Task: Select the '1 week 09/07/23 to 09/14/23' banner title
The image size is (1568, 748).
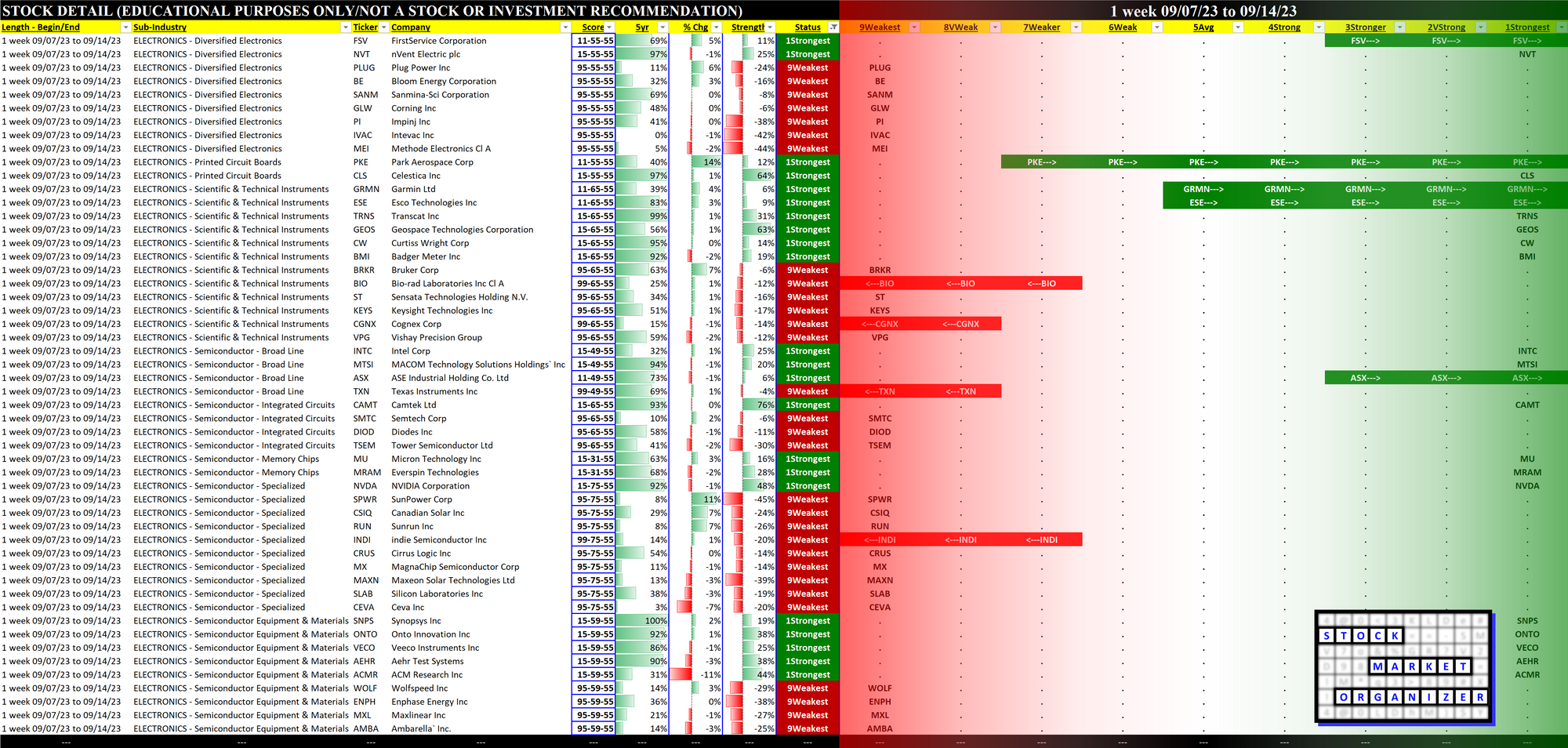Action: [x=1203, y=11]
